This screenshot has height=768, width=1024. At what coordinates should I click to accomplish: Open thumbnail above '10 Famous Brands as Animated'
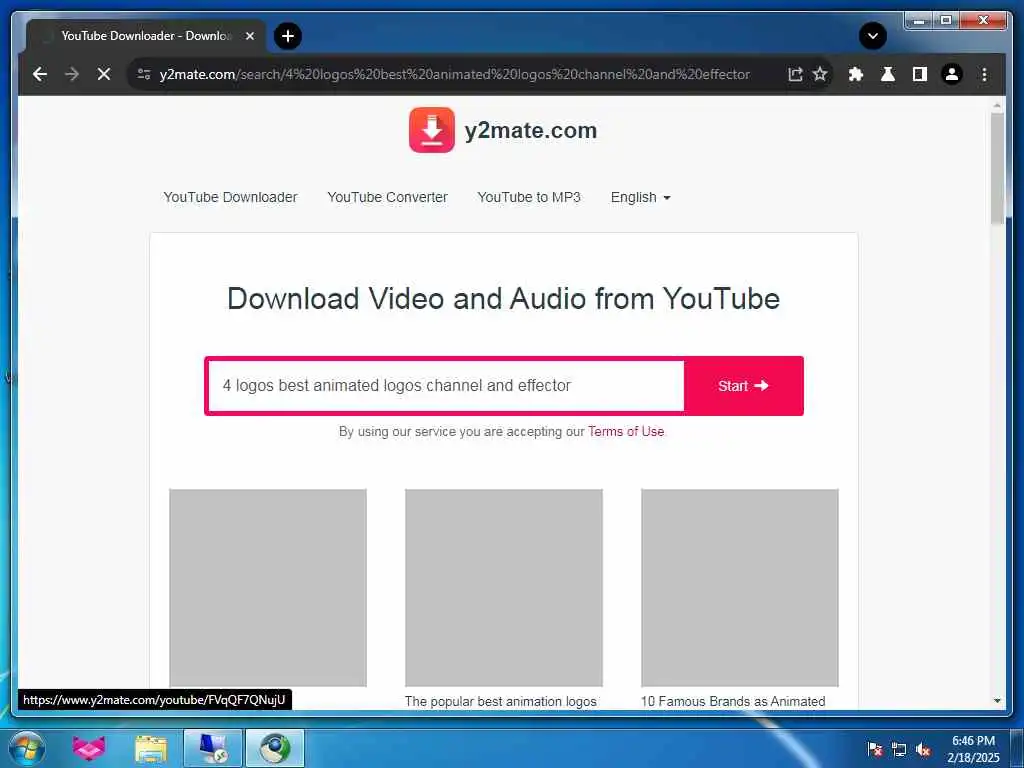pyautogui.click(x=739, y=587)
